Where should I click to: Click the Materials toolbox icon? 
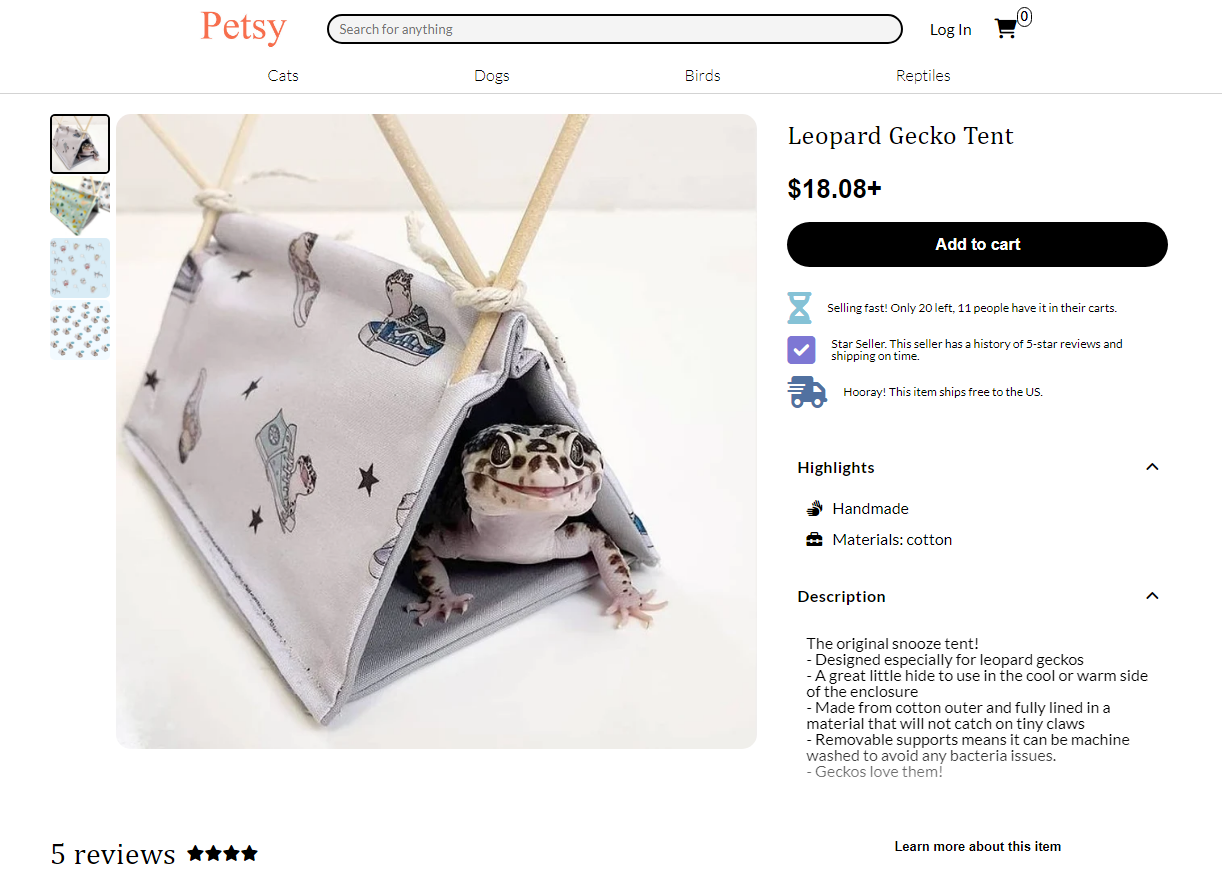point(813,539)
